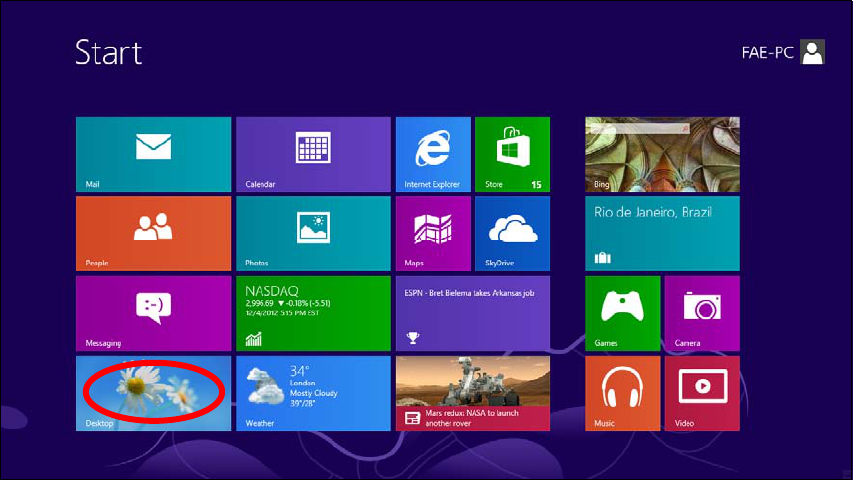This screenshot has width=853, height=480.
Task: Click the FAE-PC account name
Action: [x=768, y=53]
